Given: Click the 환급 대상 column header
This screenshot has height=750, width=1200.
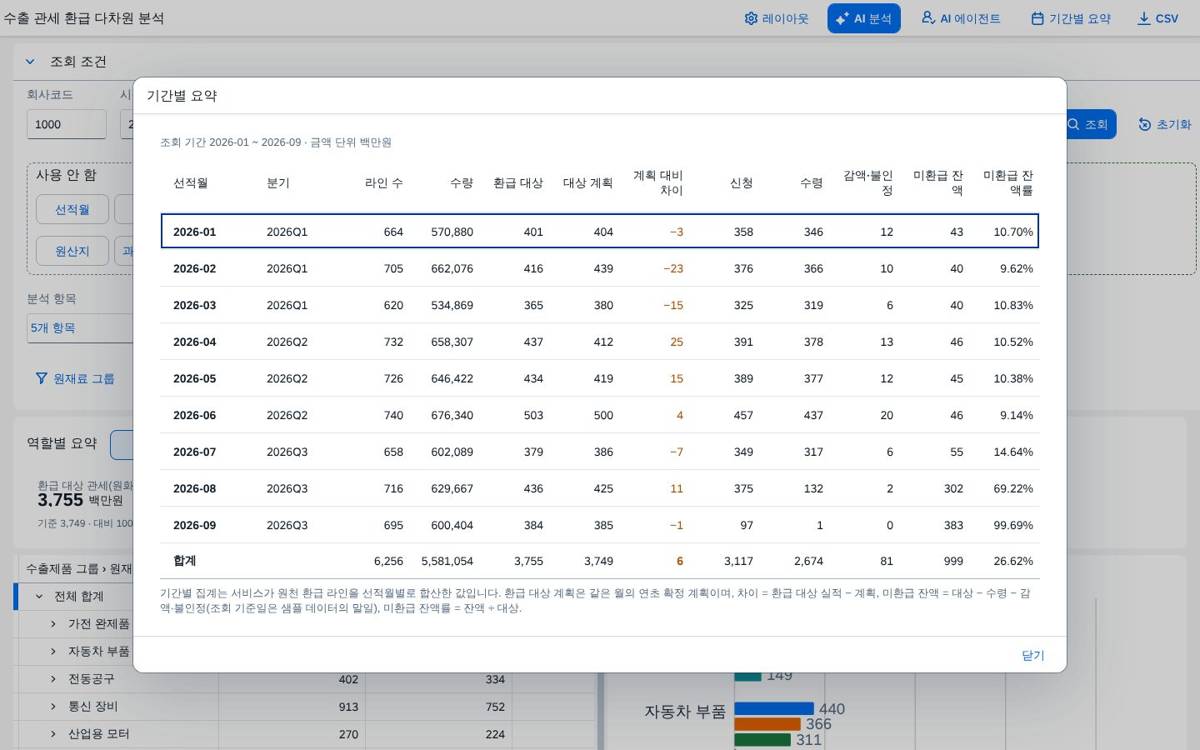Looking at the screenshot, I should [518, 183].
